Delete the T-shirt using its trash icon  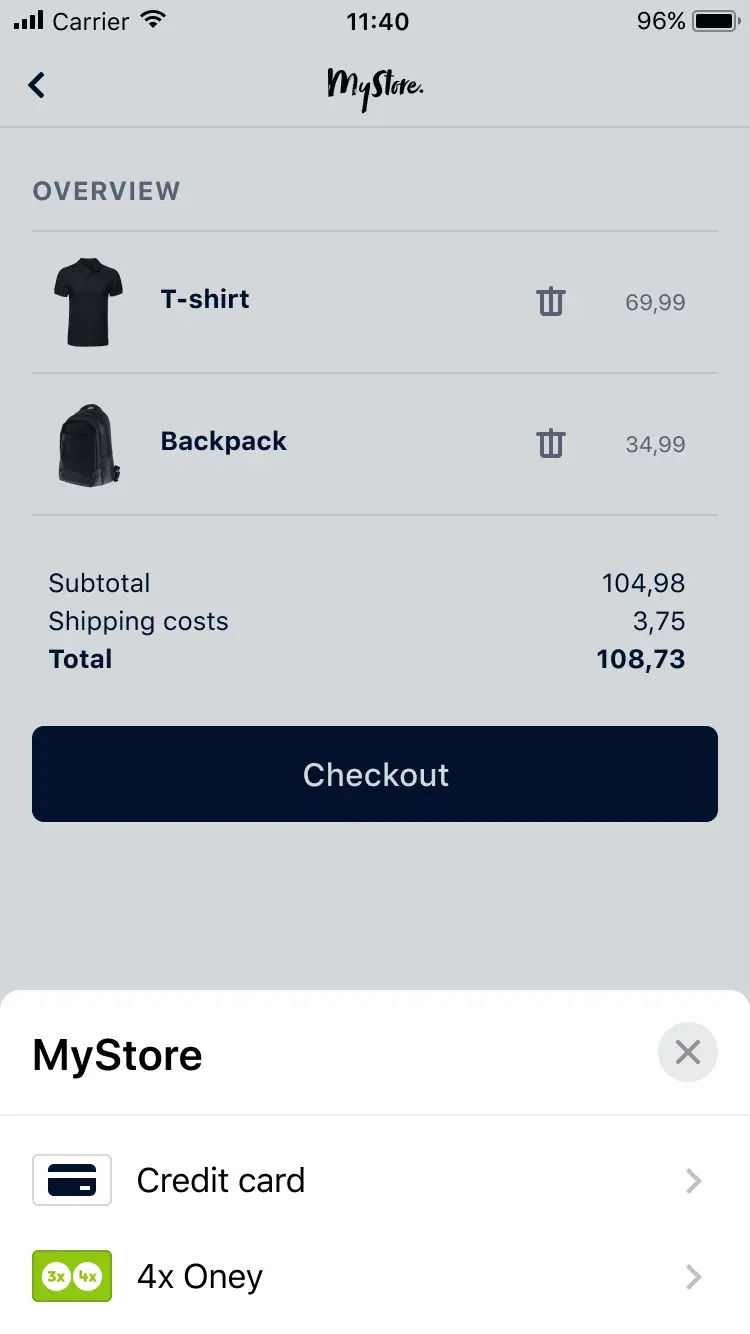550,301
